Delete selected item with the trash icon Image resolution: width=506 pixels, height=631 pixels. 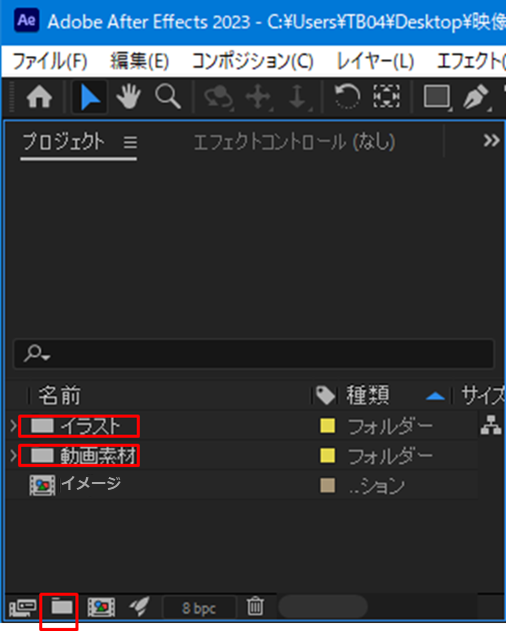coord(255,606)
